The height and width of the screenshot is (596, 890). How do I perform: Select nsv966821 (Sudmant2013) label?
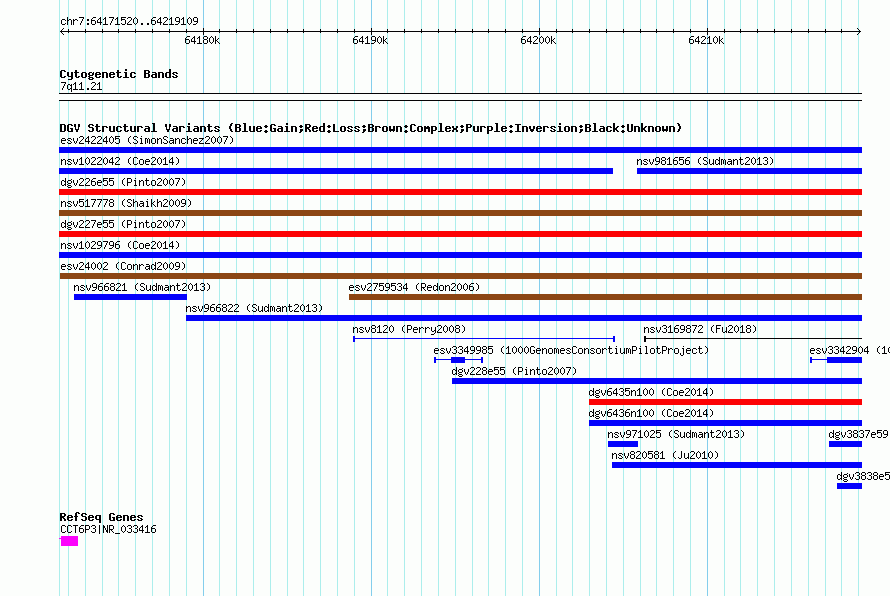(142, 287)
